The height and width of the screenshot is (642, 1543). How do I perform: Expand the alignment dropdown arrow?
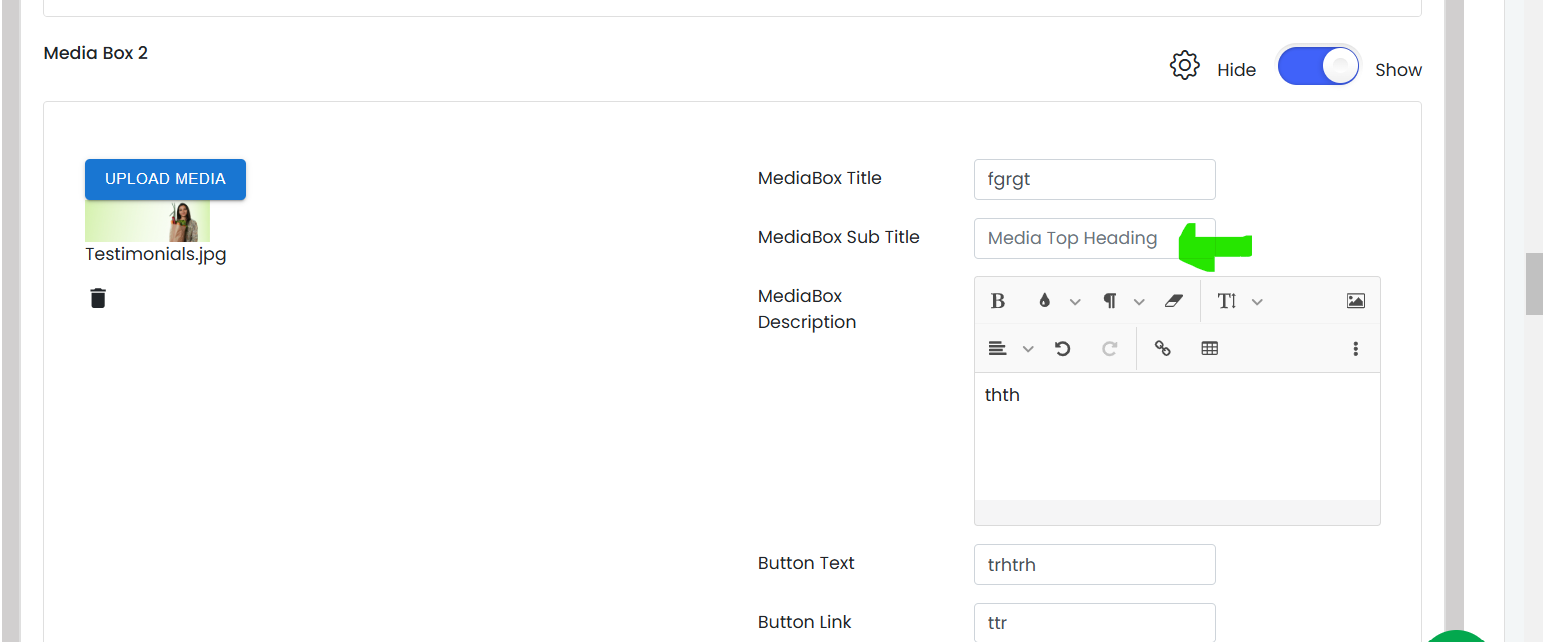point(1028,350)
